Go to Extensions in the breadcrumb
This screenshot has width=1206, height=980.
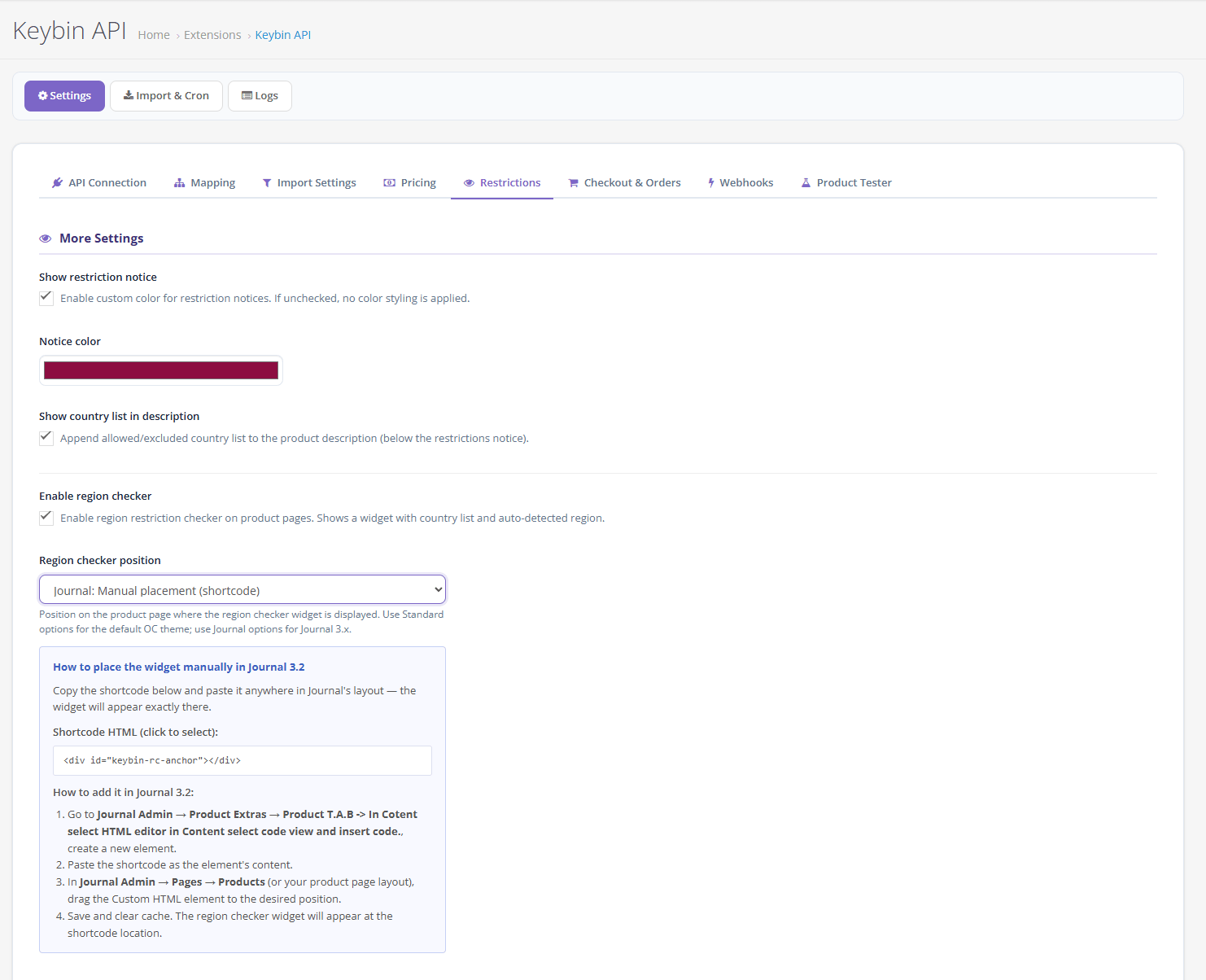coord(212,35)
